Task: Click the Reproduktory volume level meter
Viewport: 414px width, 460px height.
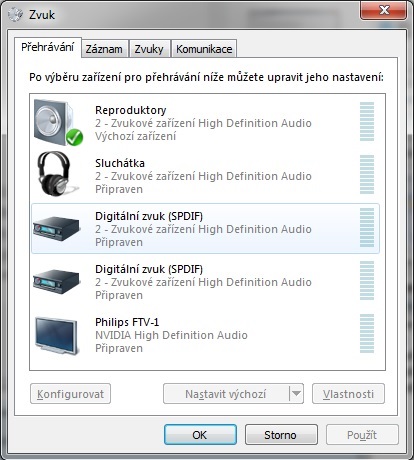Action: pos(367,122)
